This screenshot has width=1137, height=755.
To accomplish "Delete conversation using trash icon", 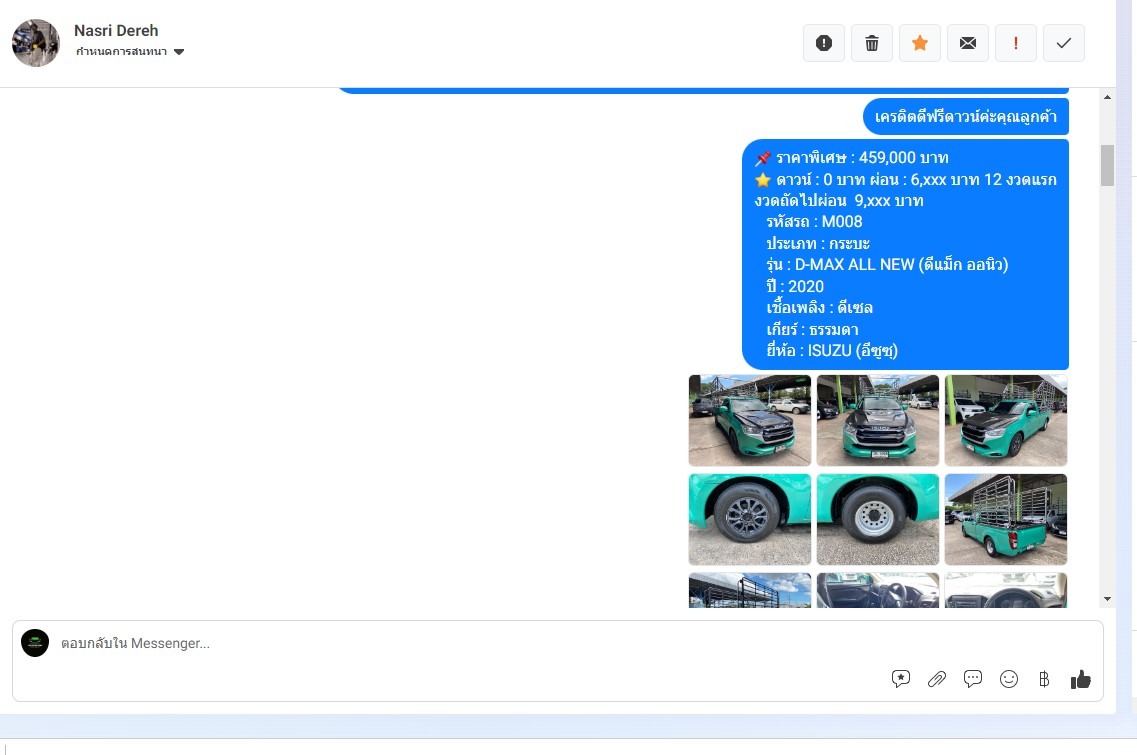I will (872, 43).
